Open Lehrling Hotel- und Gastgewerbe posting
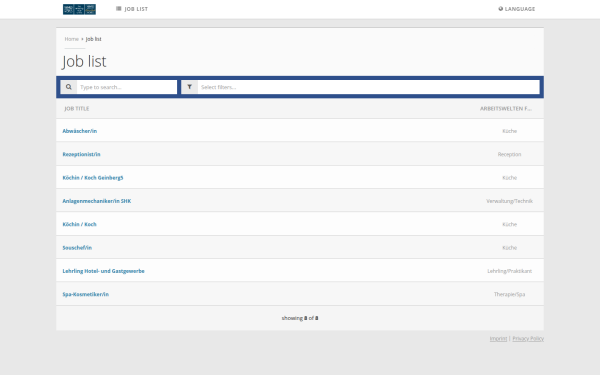Viewport: 600px width, 375px height. [103, 271]
